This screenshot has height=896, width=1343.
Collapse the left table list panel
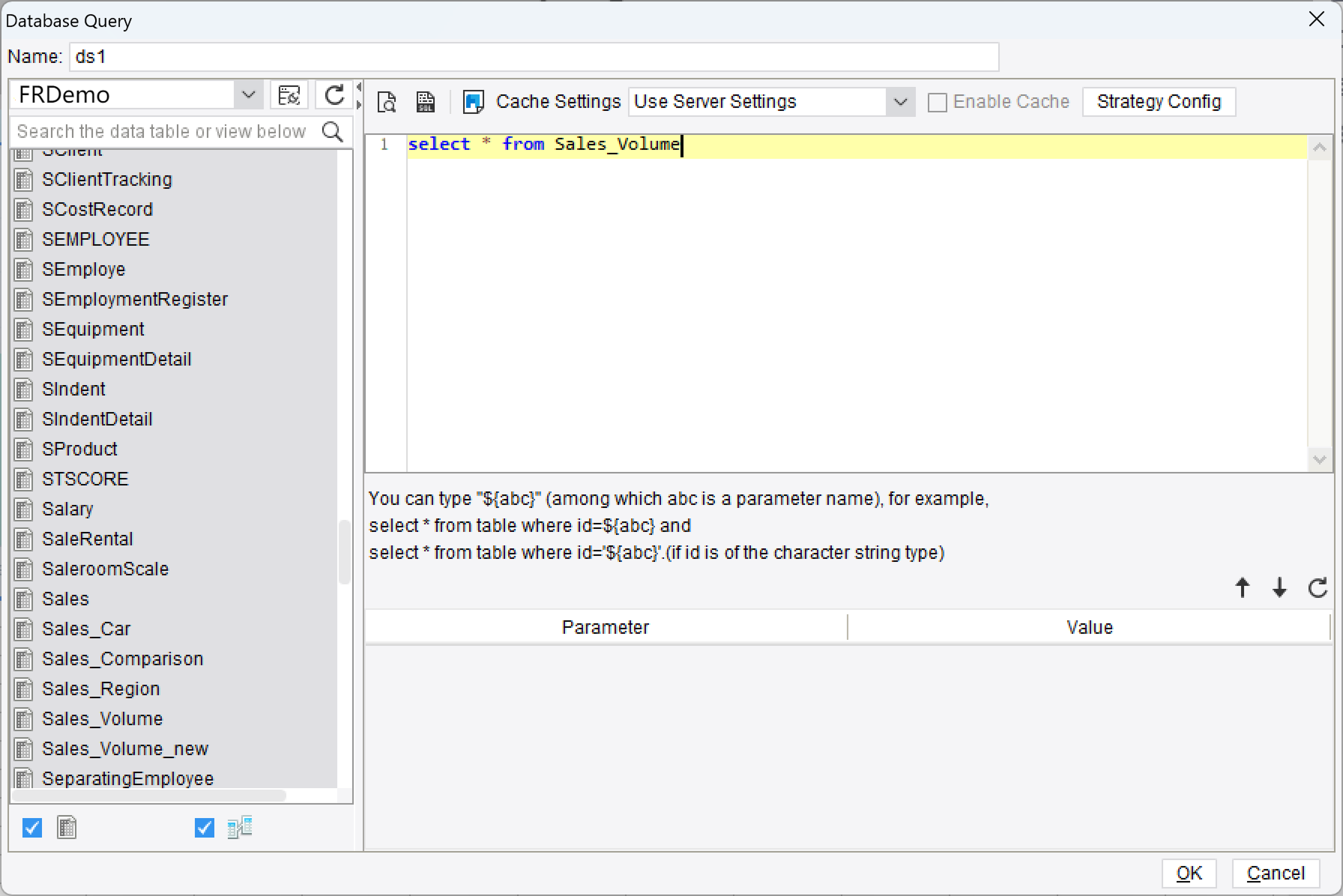pyautogui.click(x=359, y=87)
